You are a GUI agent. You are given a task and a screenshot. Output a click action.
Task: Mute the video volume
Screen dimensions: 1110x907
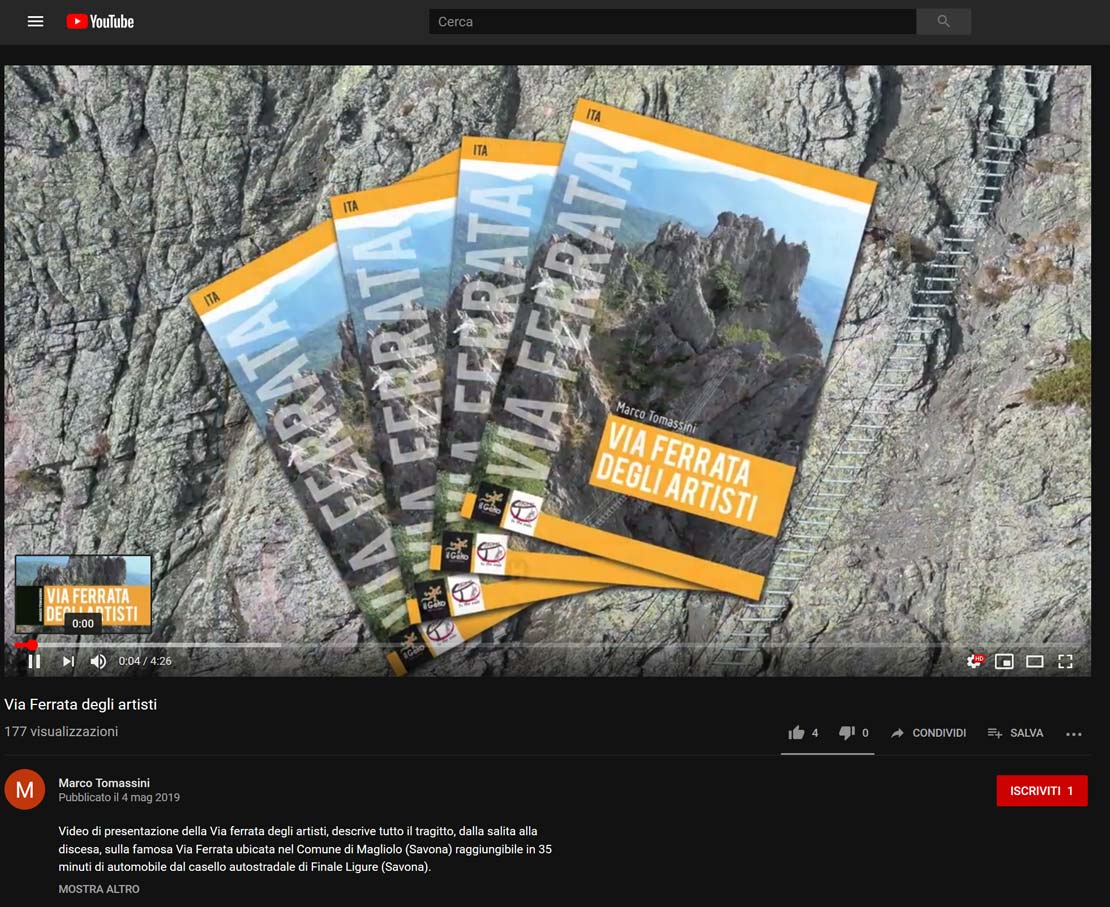pos(98,661)
